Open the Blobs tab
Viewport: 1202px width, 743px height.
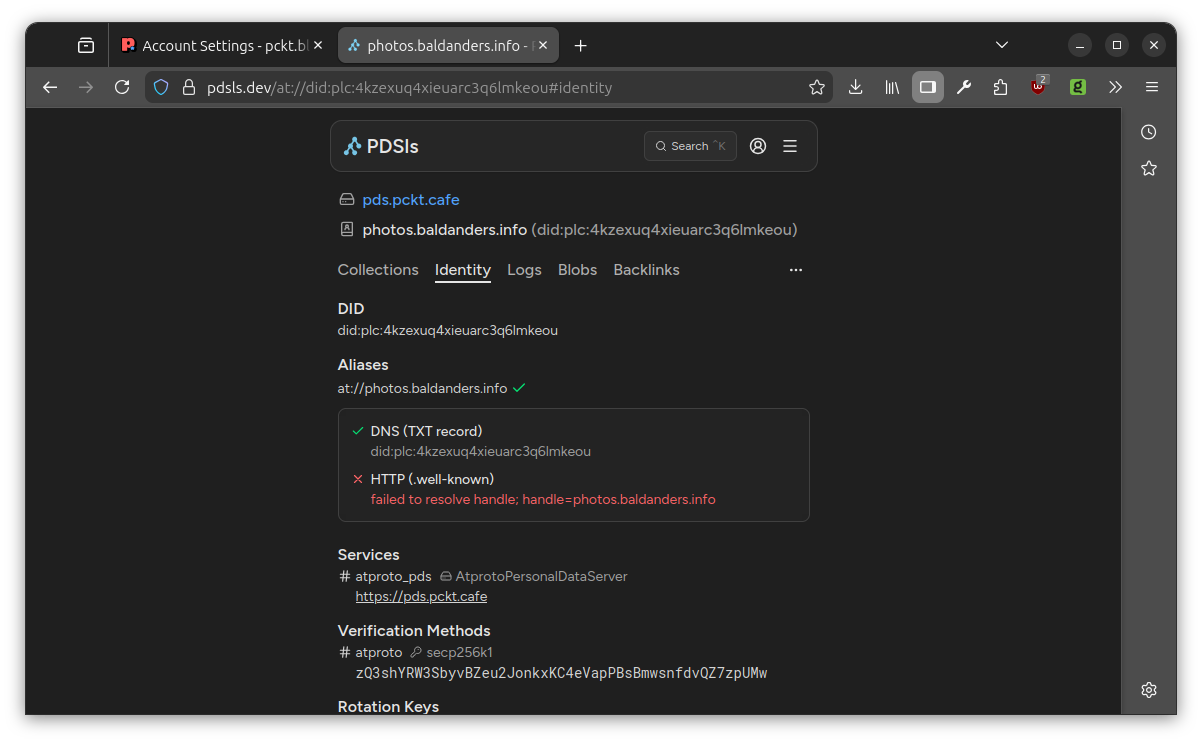tap(577, 270)
